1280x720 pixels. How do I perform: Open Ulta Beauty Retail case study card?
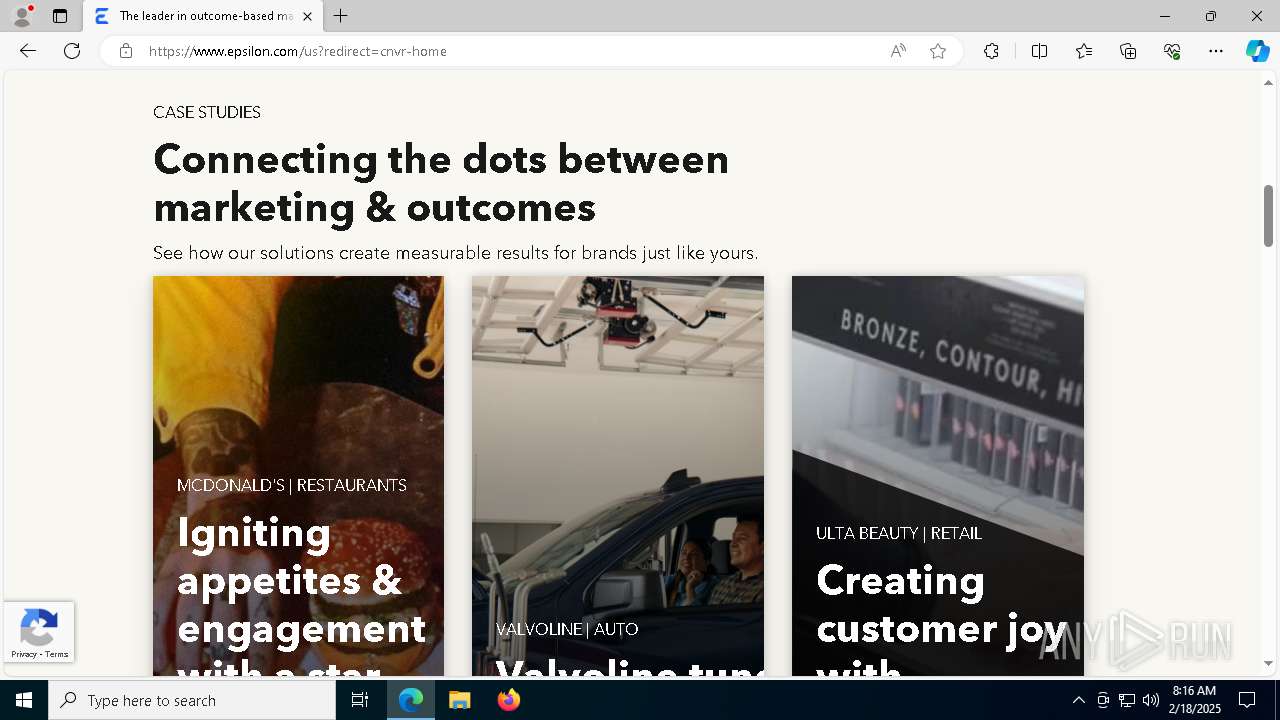(938, 476)
